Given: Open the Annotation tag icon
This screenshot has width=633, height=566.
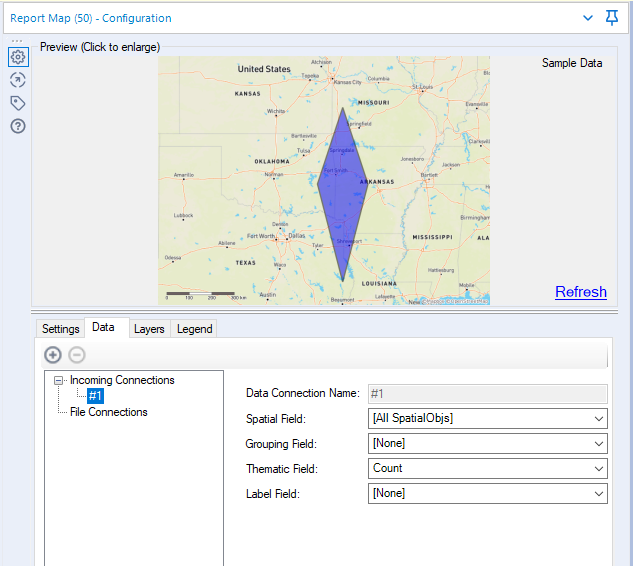Looking at the screenshot, I should [x=18, y=103].
